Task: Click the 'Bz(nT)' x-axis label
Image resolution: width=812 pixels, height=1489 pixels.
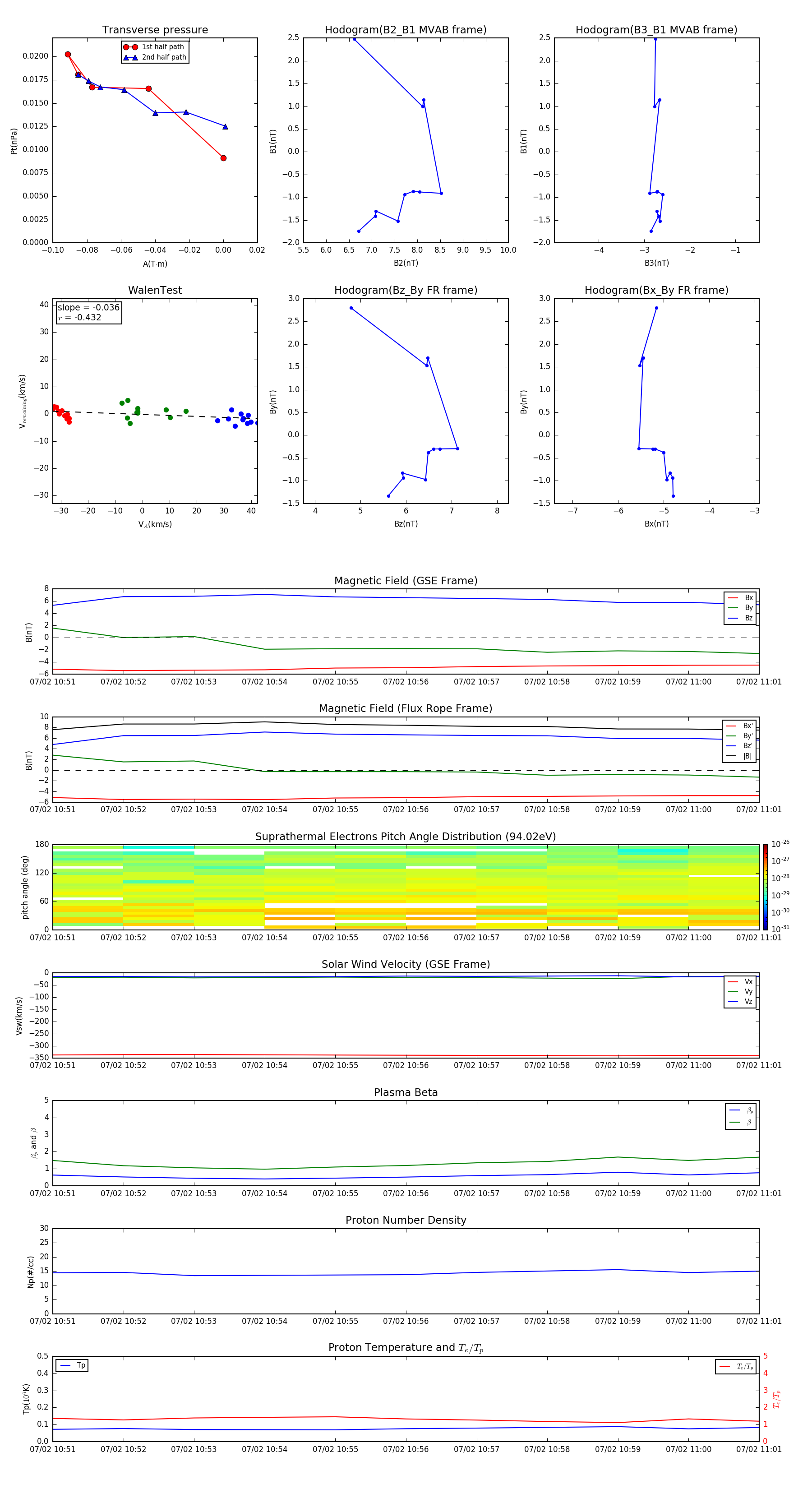Action: pyautogui.click(x=406, y=524)
